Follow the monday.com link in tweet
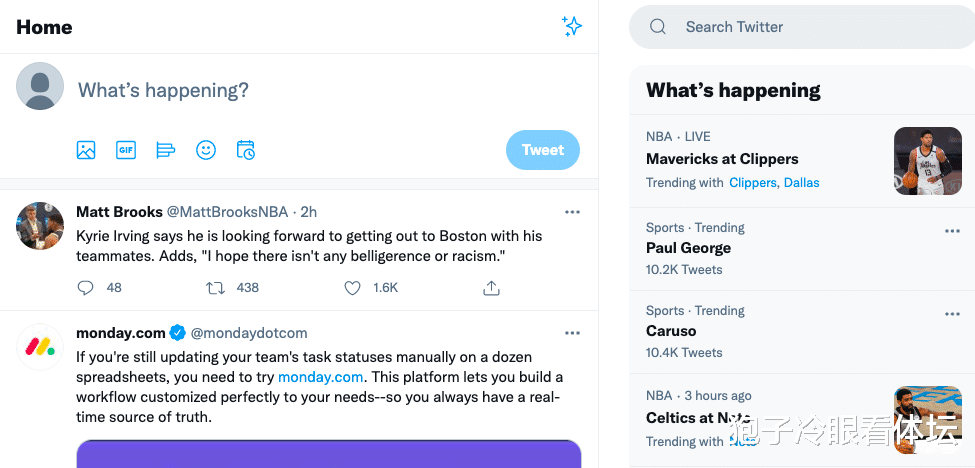 coord(320,377)
